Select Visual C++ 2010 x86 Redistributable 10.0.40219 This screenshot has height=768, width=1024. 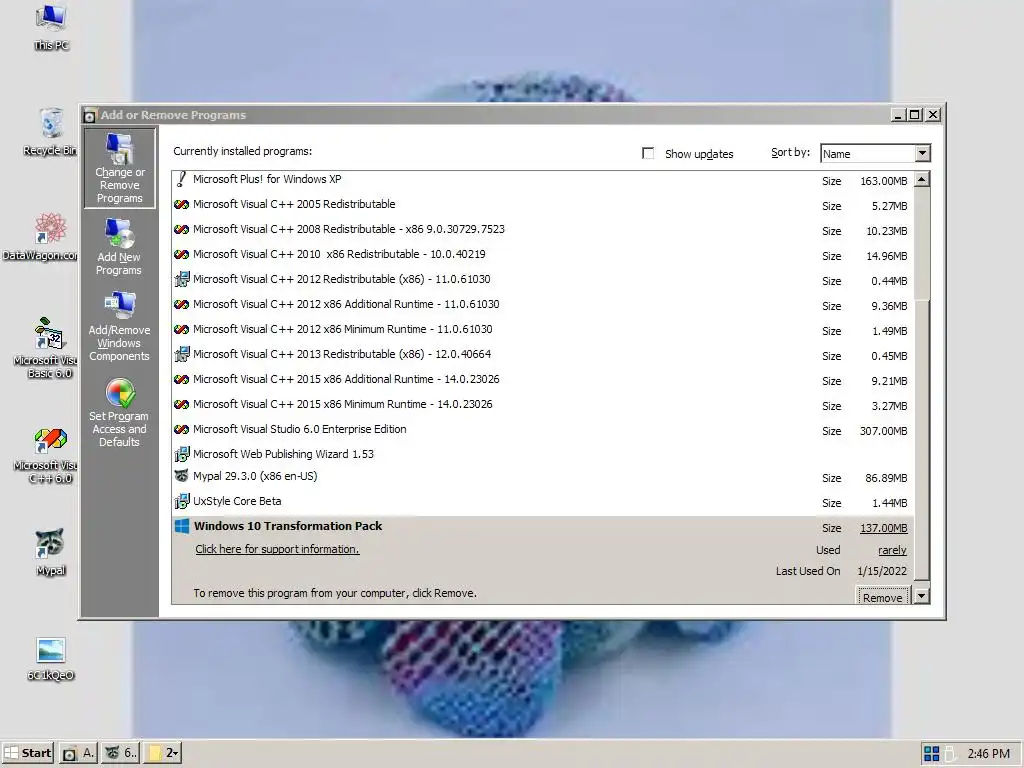click(543, 254)
